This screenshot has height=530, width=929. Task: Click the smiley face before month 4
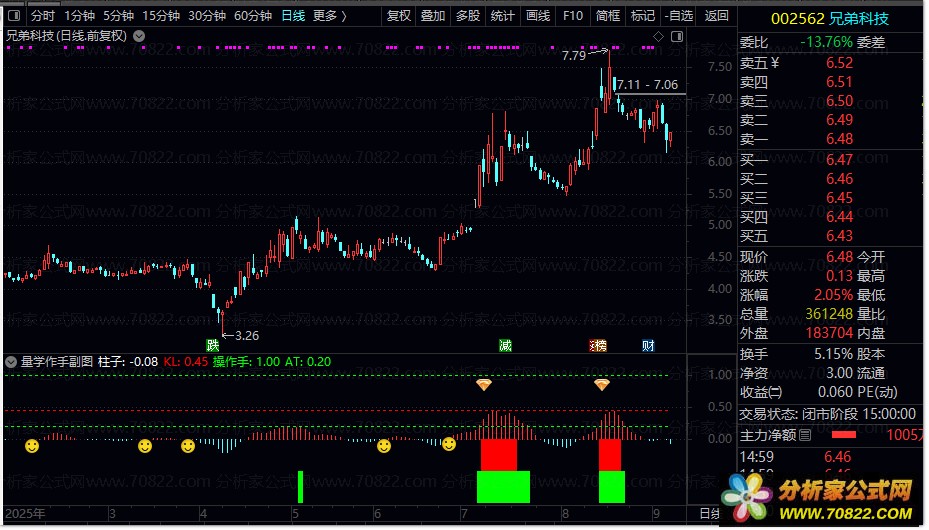tap(188, 446)
